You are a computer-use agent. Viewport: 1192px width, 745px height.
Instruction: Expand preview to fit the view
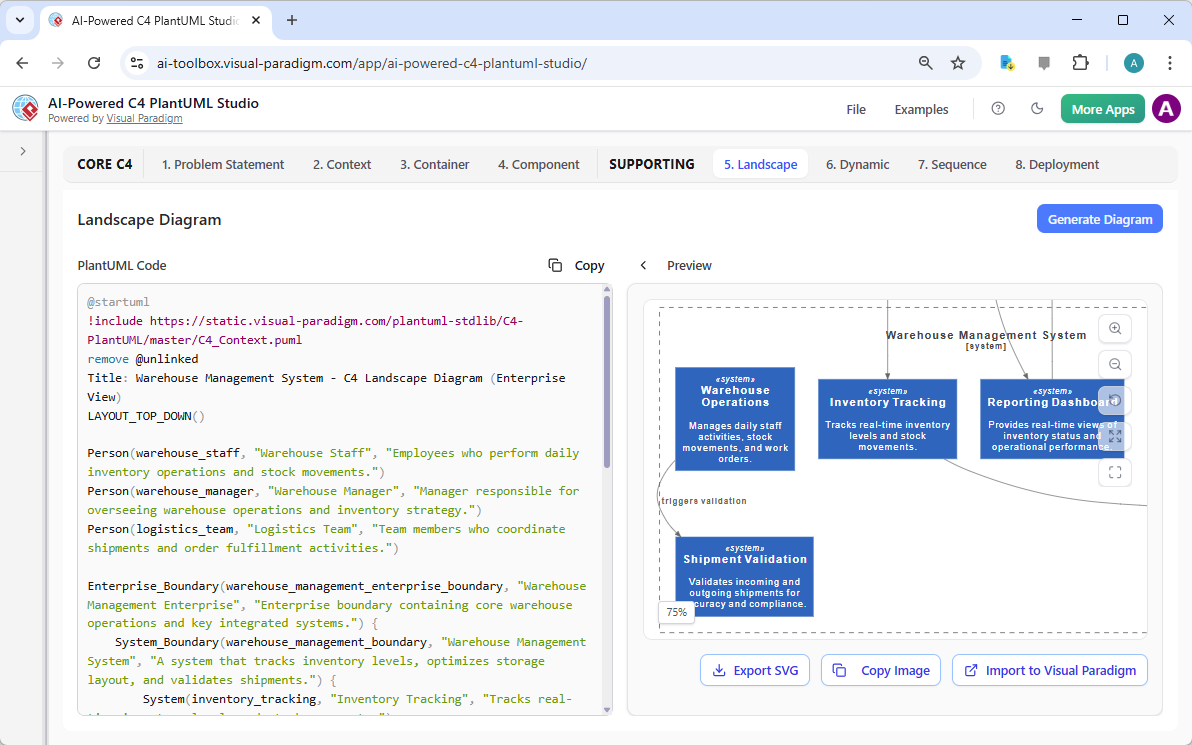pyautogui.click(x=1114, y=436)
